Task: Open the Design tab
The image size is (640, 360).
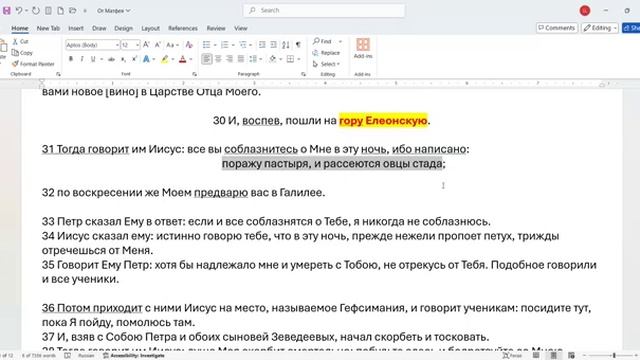Action: pyautogui.click(x=123, y=28)
